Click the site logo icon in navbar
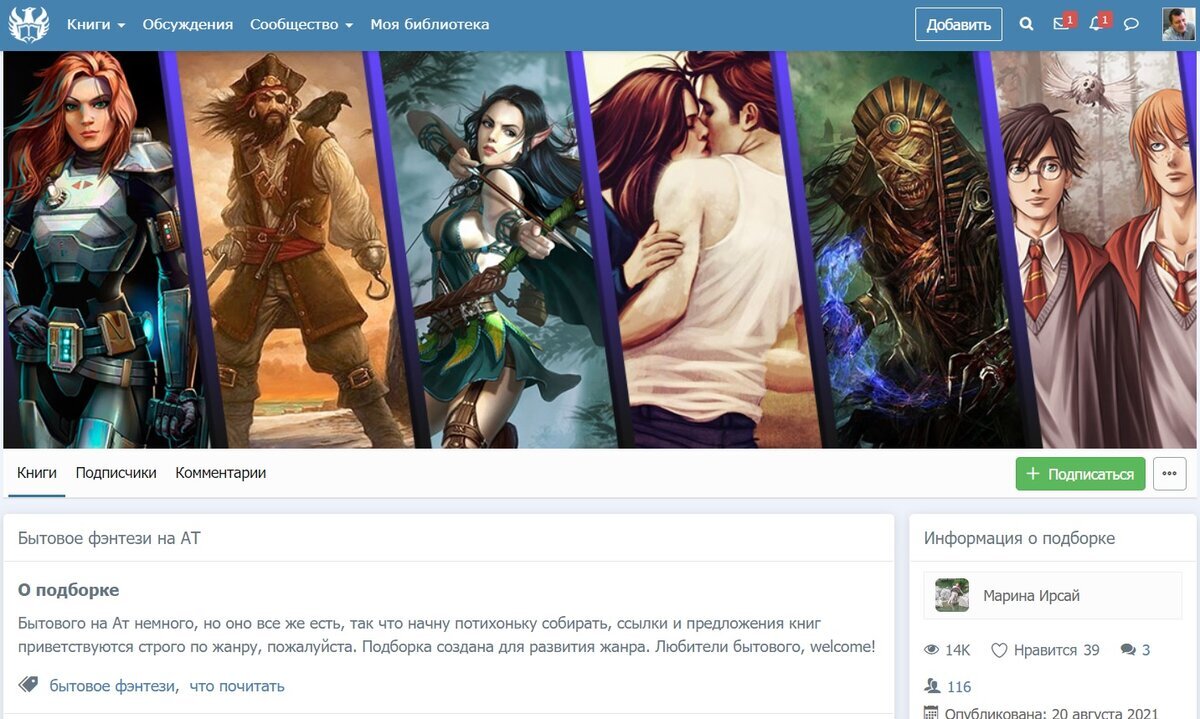 pyautogui.click(x=29, y=24)
